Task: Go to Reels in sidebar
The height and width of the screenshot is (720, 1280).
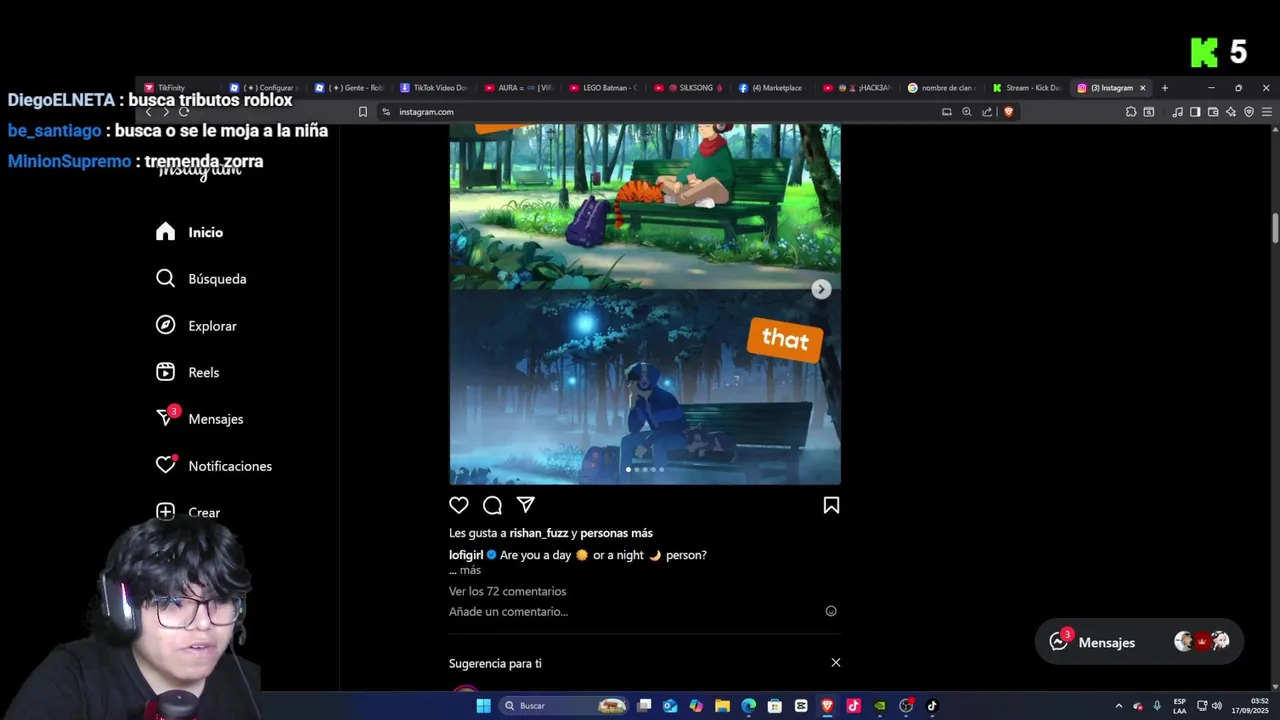Action: 187,372
